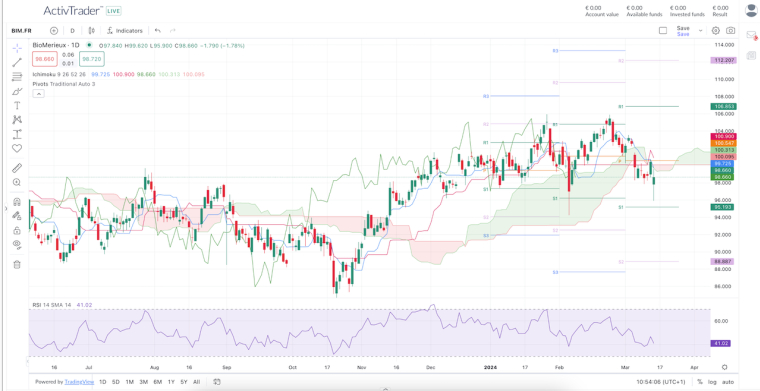
Task: Toggle log scale mode
Action: (712, 382)
